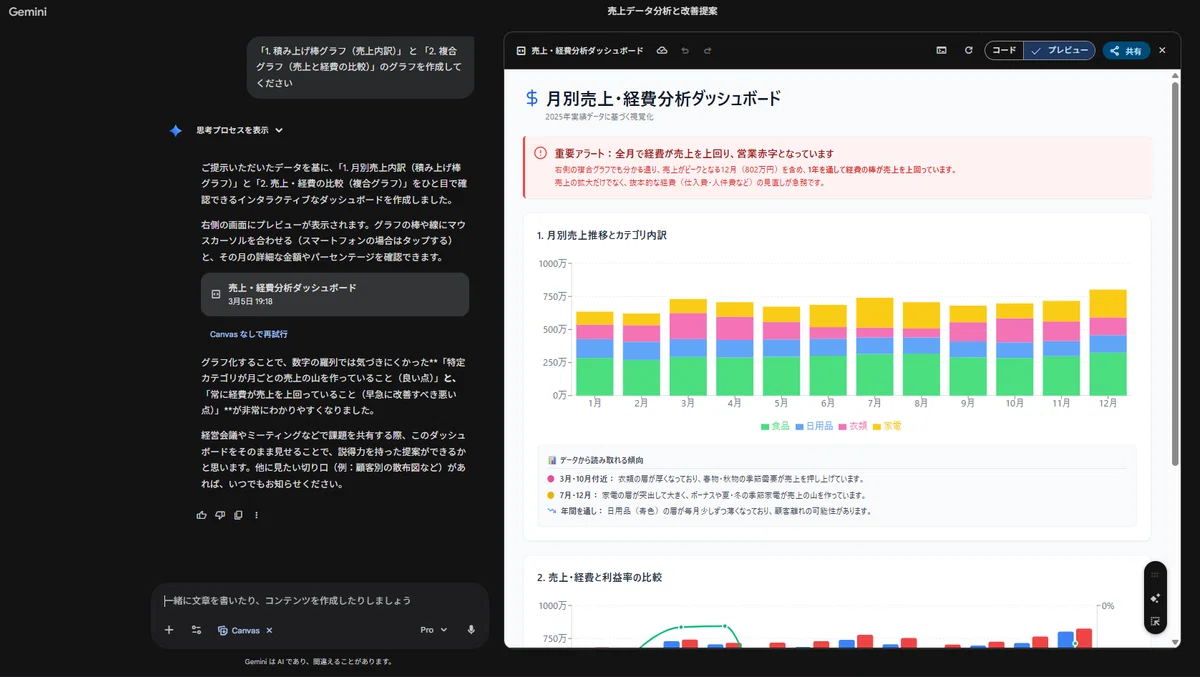The image size is (1200, 677).
Task: Click the dashboard title 月別売上・経費分析ダッシュボード
Action: [x=663, y=99]
